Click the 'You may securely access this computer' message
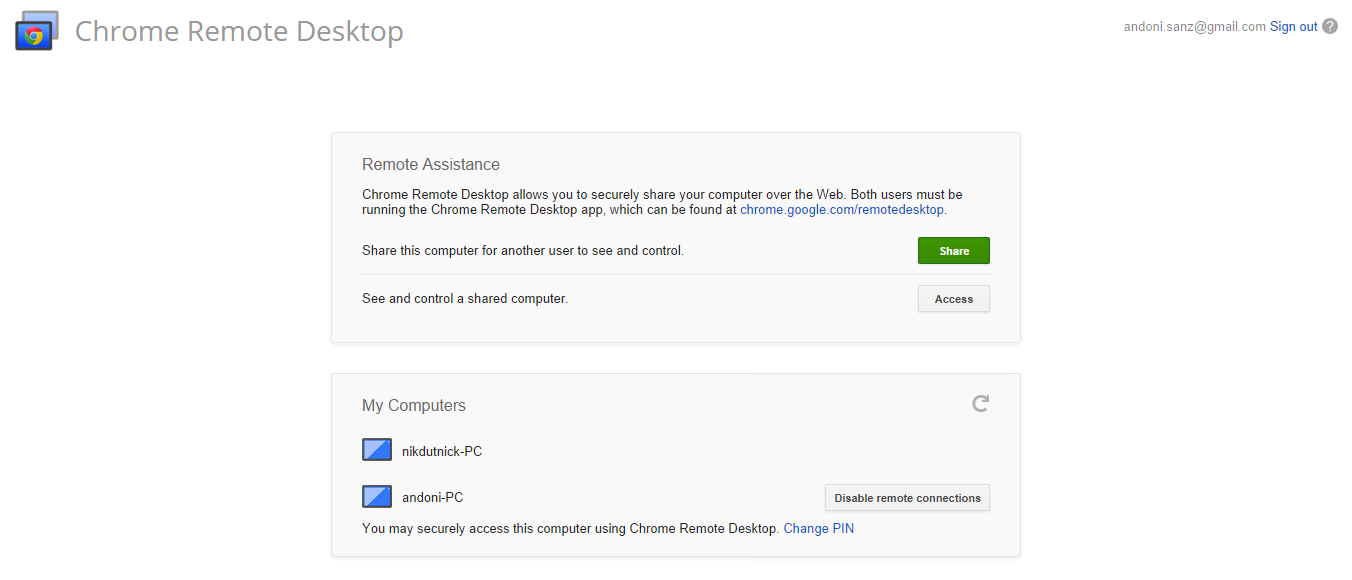Image resolution: width=1352 pixels, height=580 pixels. 570,528
